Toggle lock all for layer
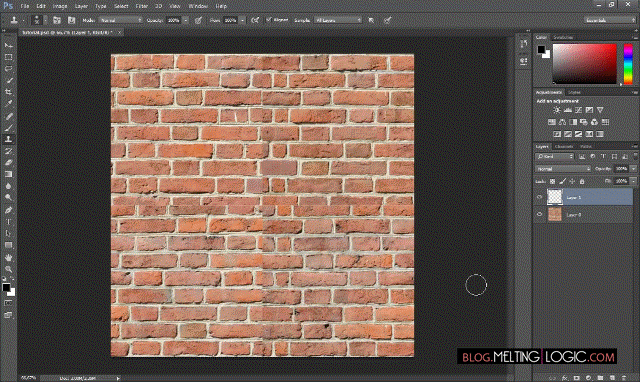The width and height of the screenshot is (640, 382). pyautogui.click(x=582, y=181)
